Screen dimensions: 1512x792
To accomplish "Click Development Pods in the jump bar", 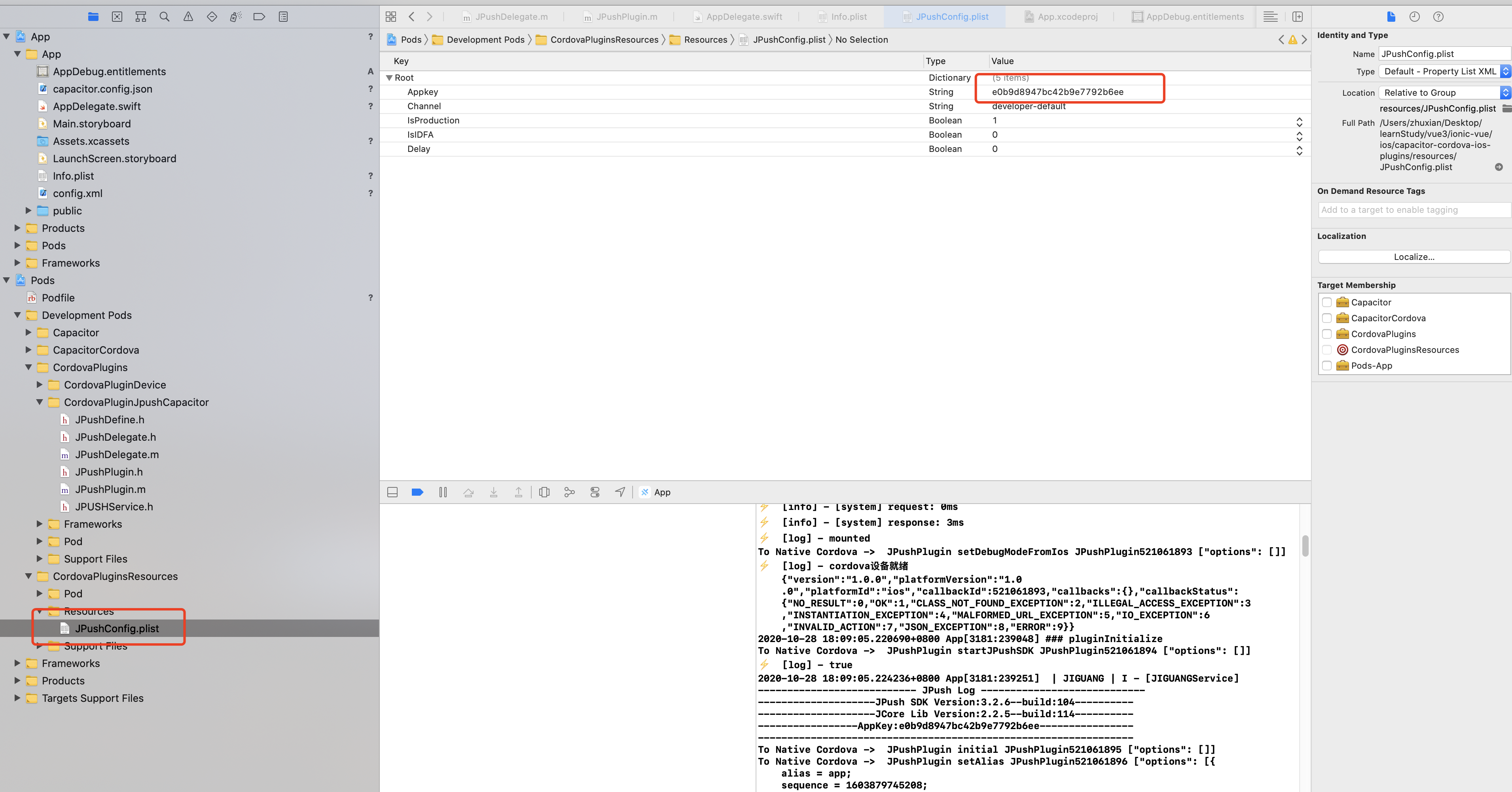I will [x=485, y=40].
